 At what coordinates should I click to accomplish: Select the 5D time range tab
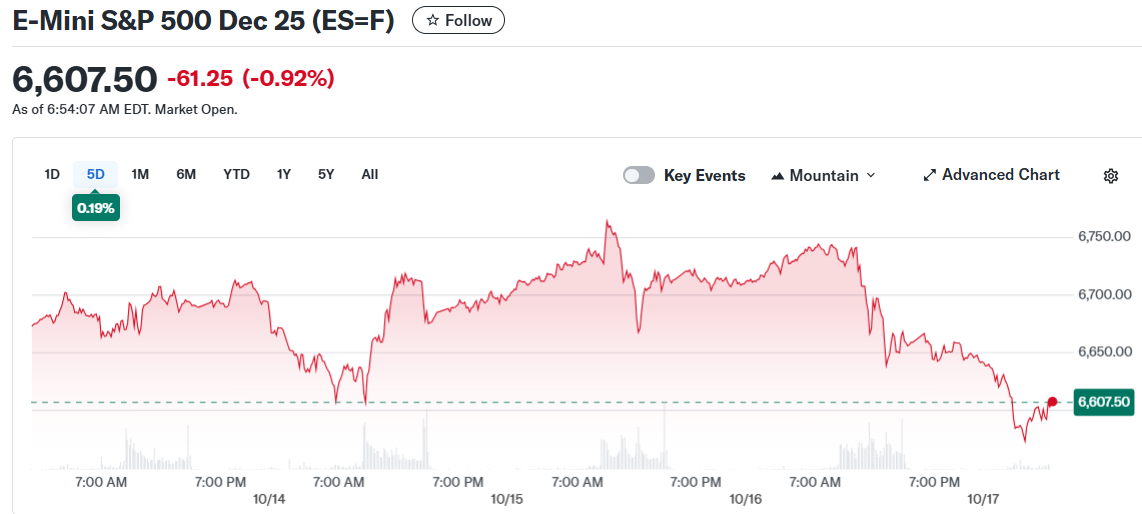96,174
